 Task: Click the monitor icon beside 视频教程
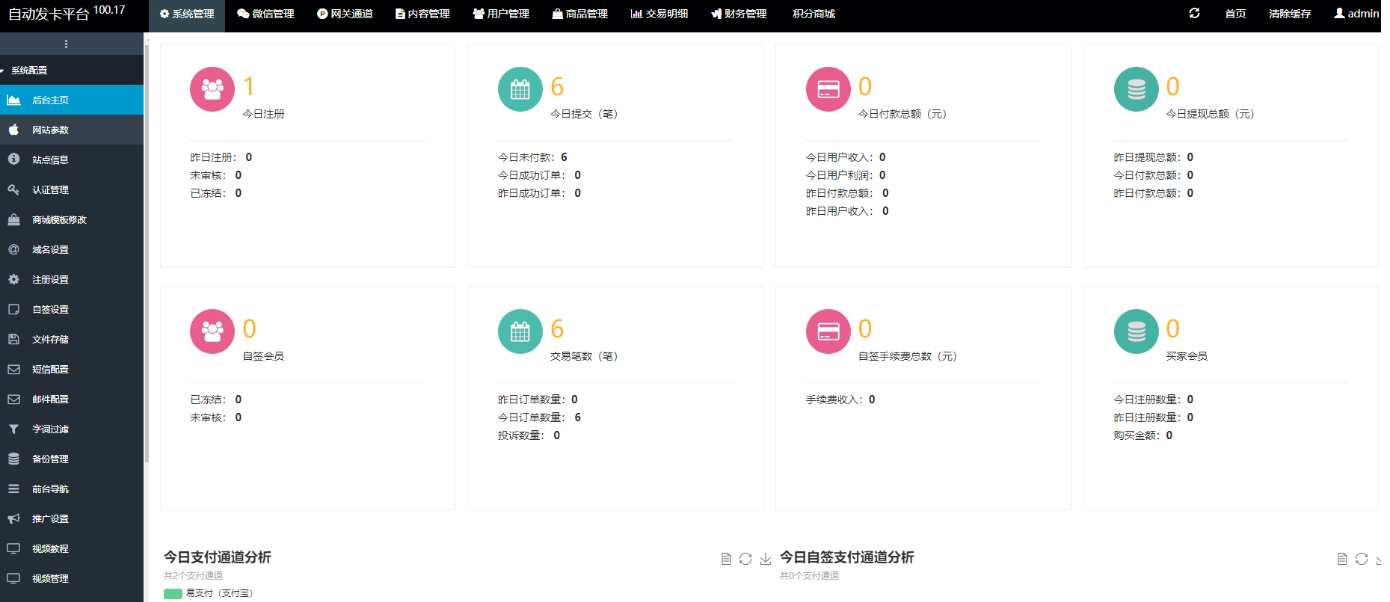[x=14, y=549]
